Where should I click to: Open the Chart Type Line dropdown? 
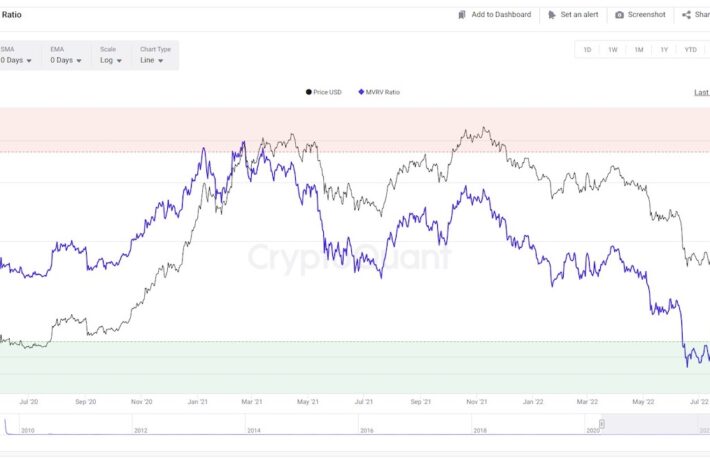pyautogui.click(x=153, y=60)
